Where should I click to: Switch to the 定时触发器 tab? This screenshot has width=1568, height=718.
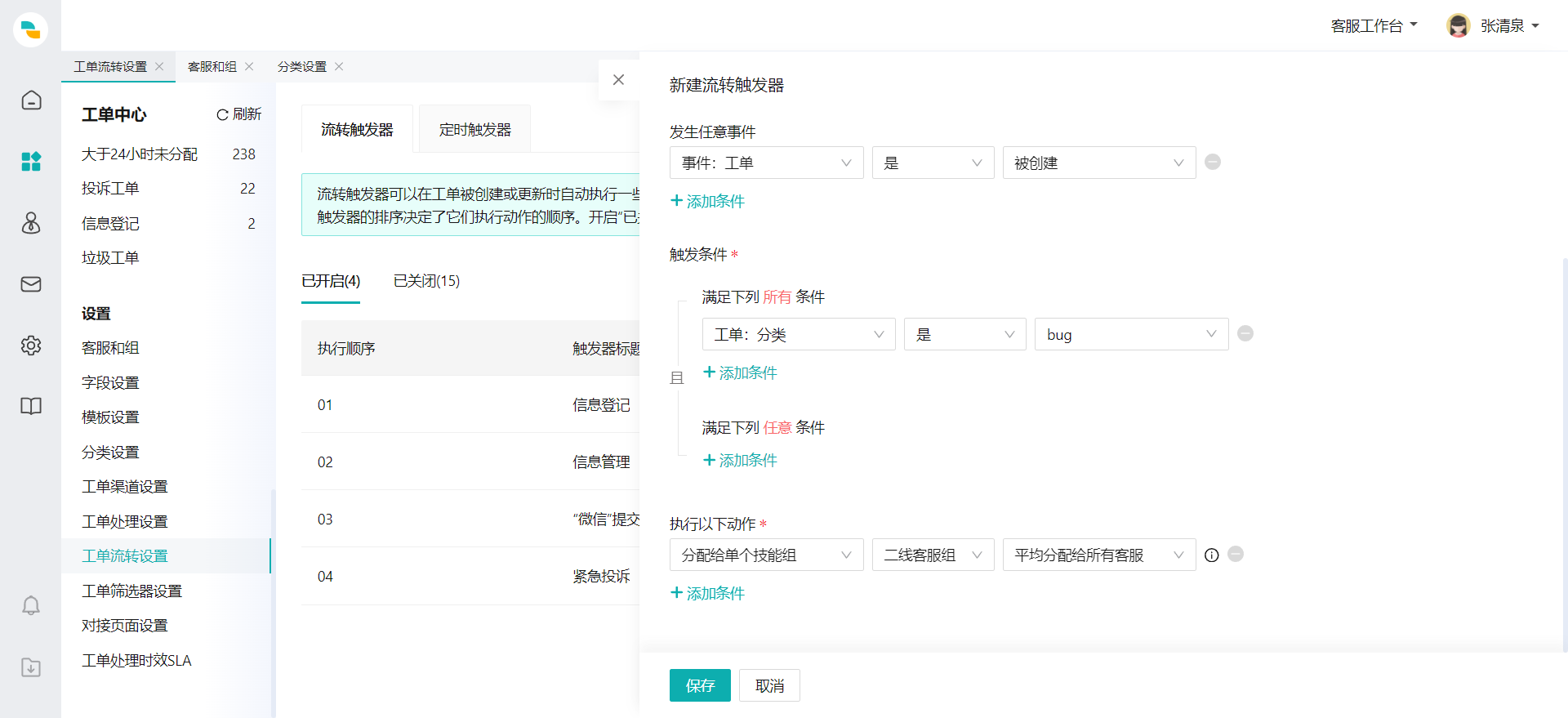point(474,129)
